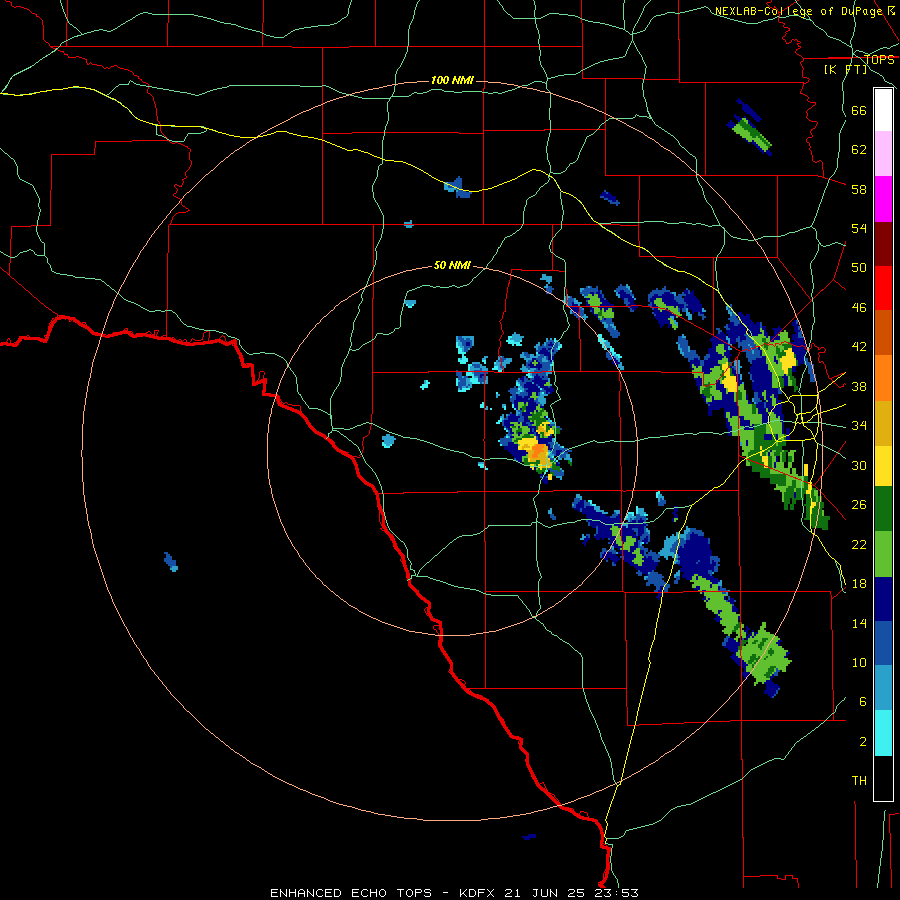Viewport: 900px width, 900px height.
Task: Click the "NEXLAB-College of DuPage" label
Action: (798, 11)
